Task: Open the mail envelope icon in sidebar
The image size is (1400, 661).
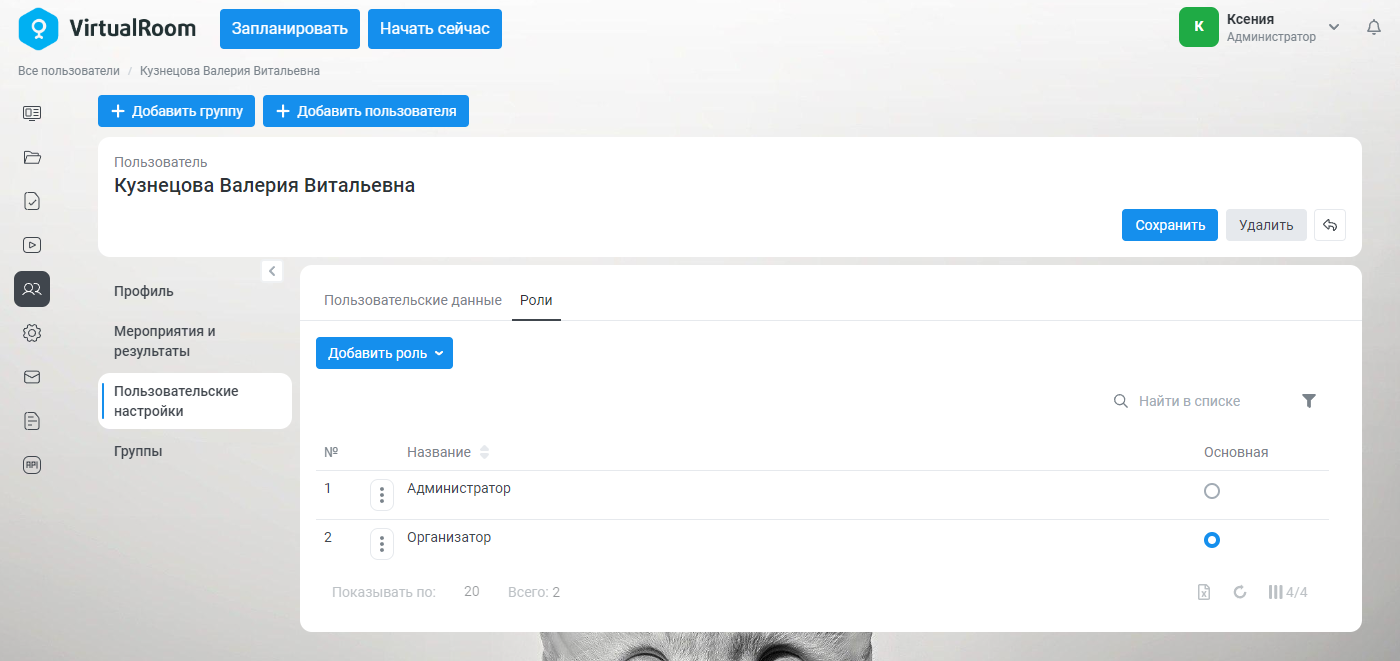Action: pos(32,377)
